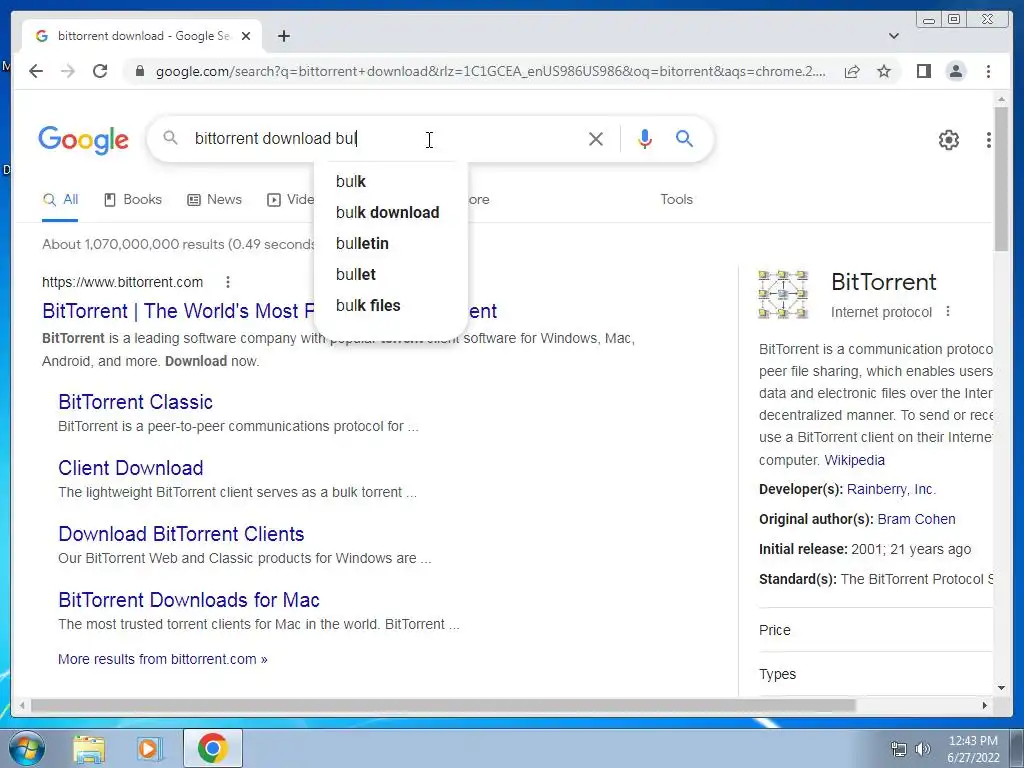Open Rainberry, Inc. developer link
Viewport: 1024px width, 768px height.
tap(891, 489)
